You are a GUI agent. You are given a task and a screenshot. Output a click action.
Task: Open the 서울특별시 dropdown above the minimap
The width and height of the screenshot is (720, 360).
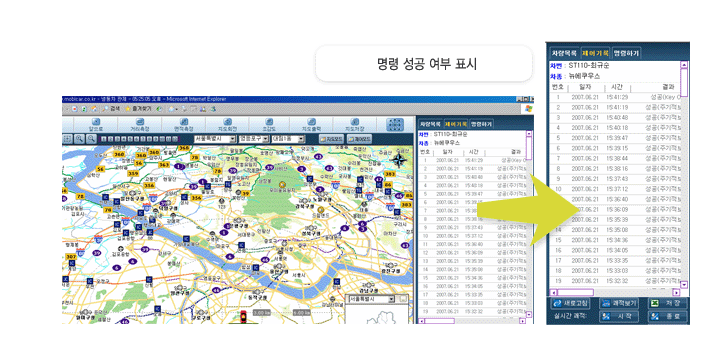click(x=371, y=299)
